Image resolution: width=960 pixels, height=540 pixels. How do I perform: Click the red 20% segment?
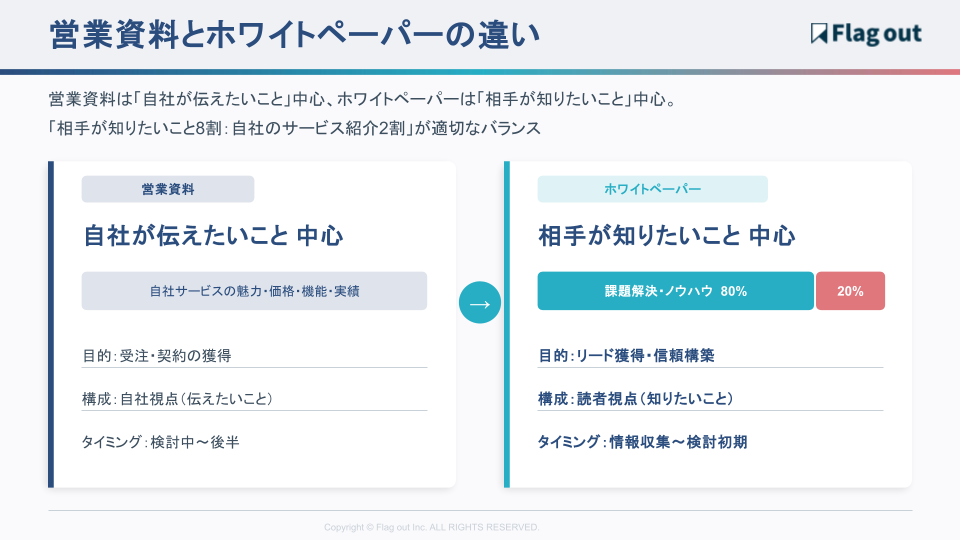[850, 291]
